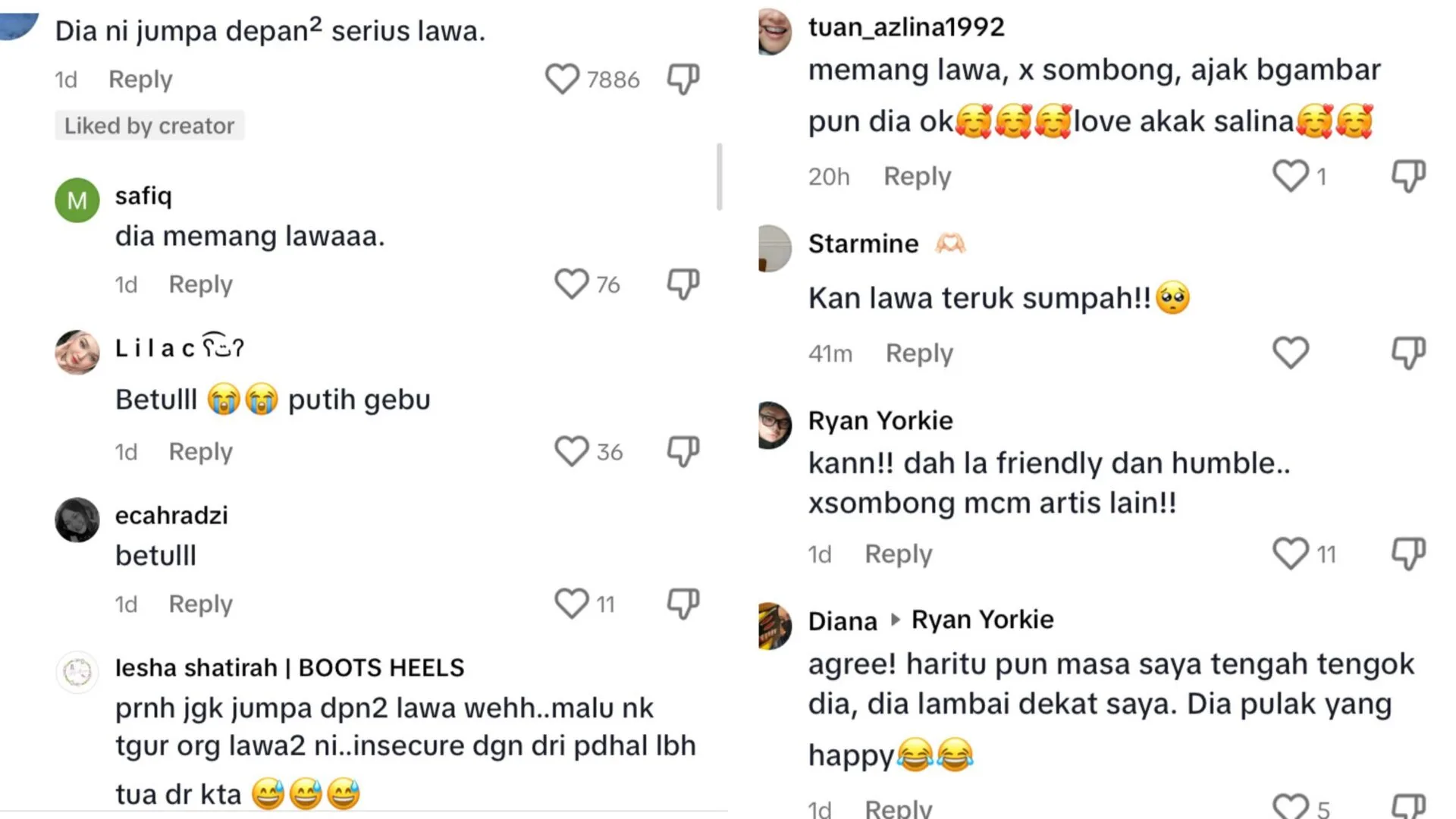Viewport: 1456px width, 819px height.
Task: Dislike safiq's comment
Action: (x=682, y=284)
